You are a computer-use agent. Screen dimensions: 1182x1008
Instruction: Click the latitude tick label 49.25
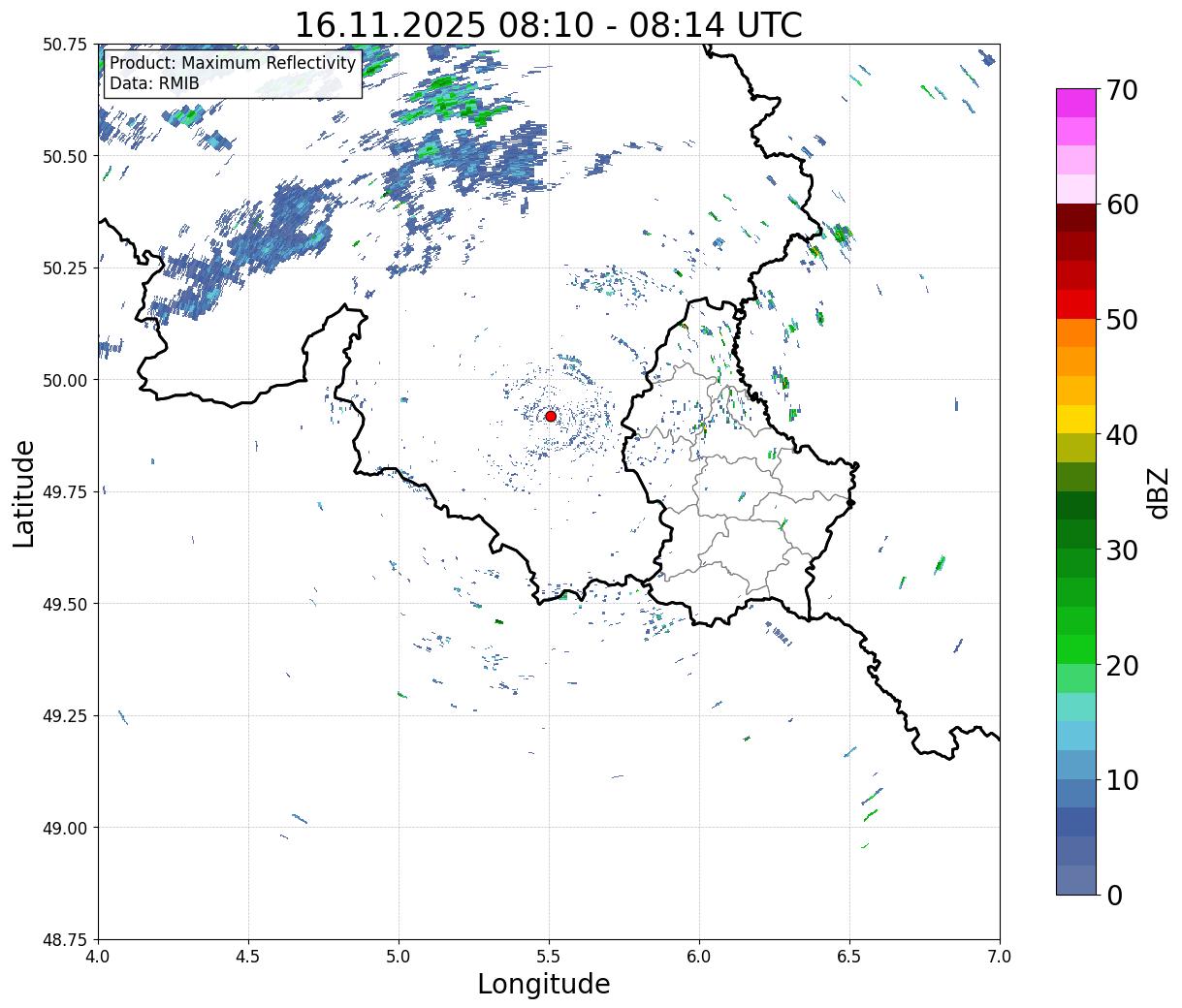click(65, 716)
